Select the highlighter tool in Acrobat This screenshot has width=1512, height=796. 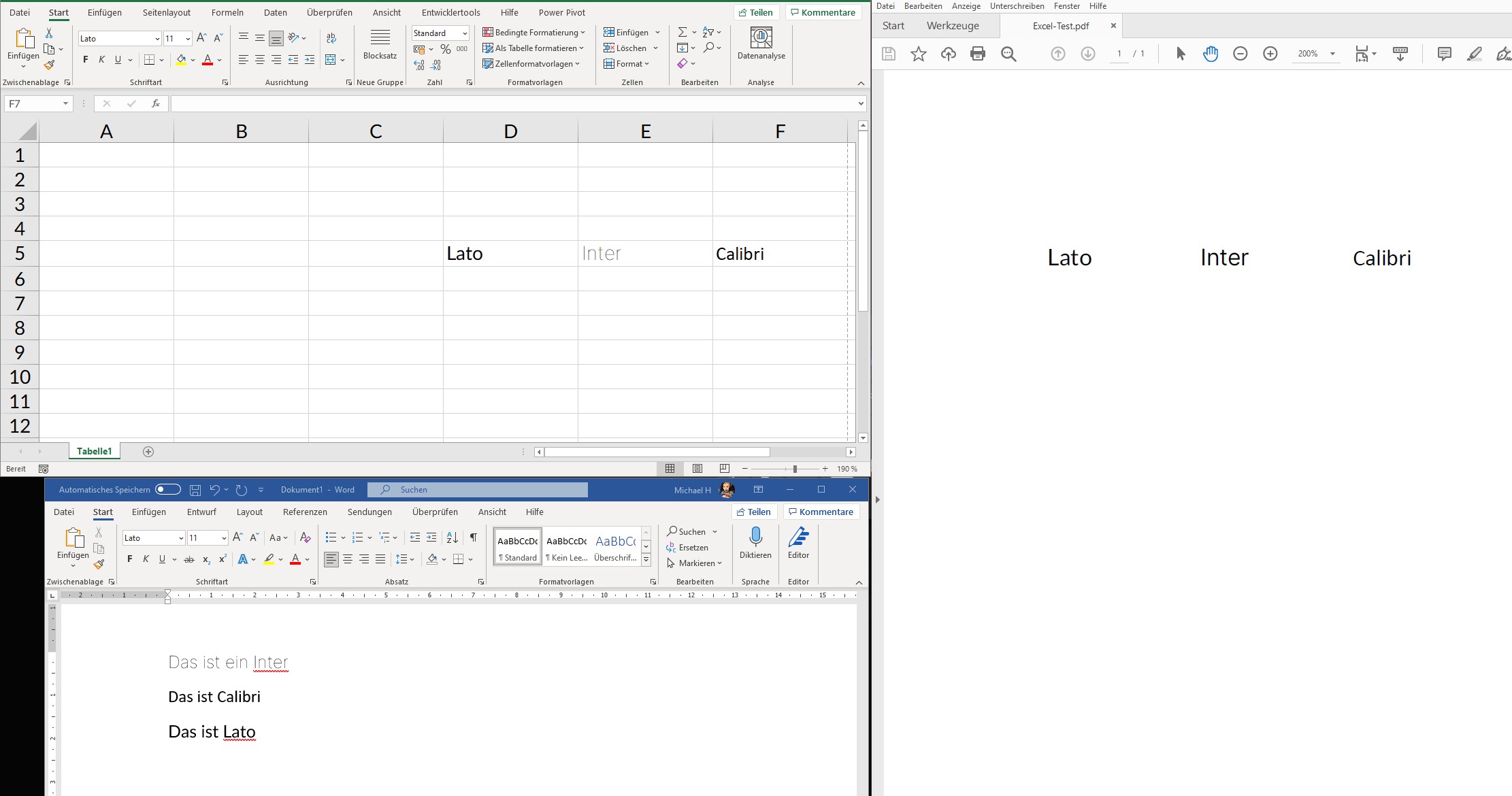coord(1474,54)
